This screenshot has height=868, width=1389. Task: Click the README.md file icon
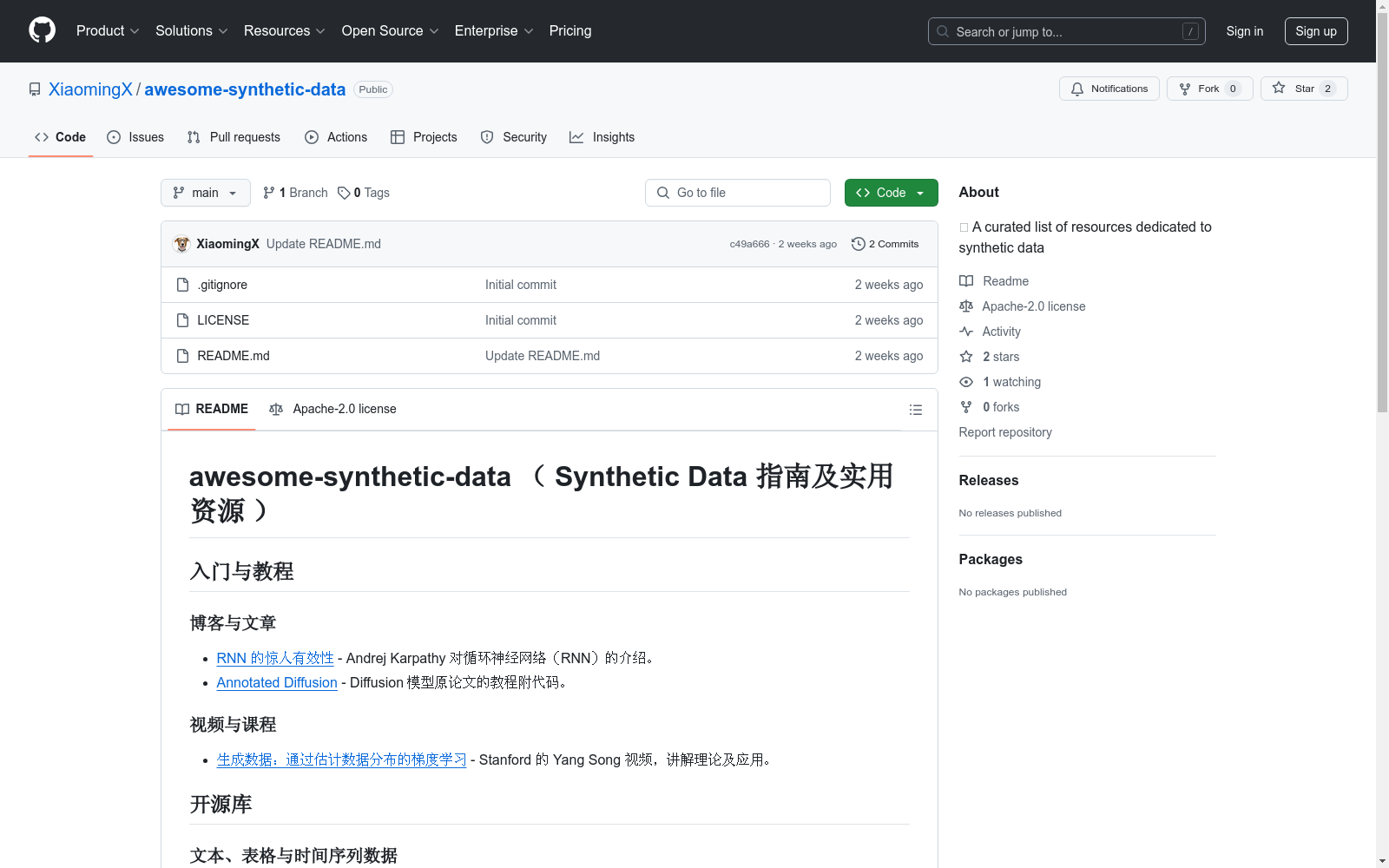pyautogui.click(x=182, y=356)
